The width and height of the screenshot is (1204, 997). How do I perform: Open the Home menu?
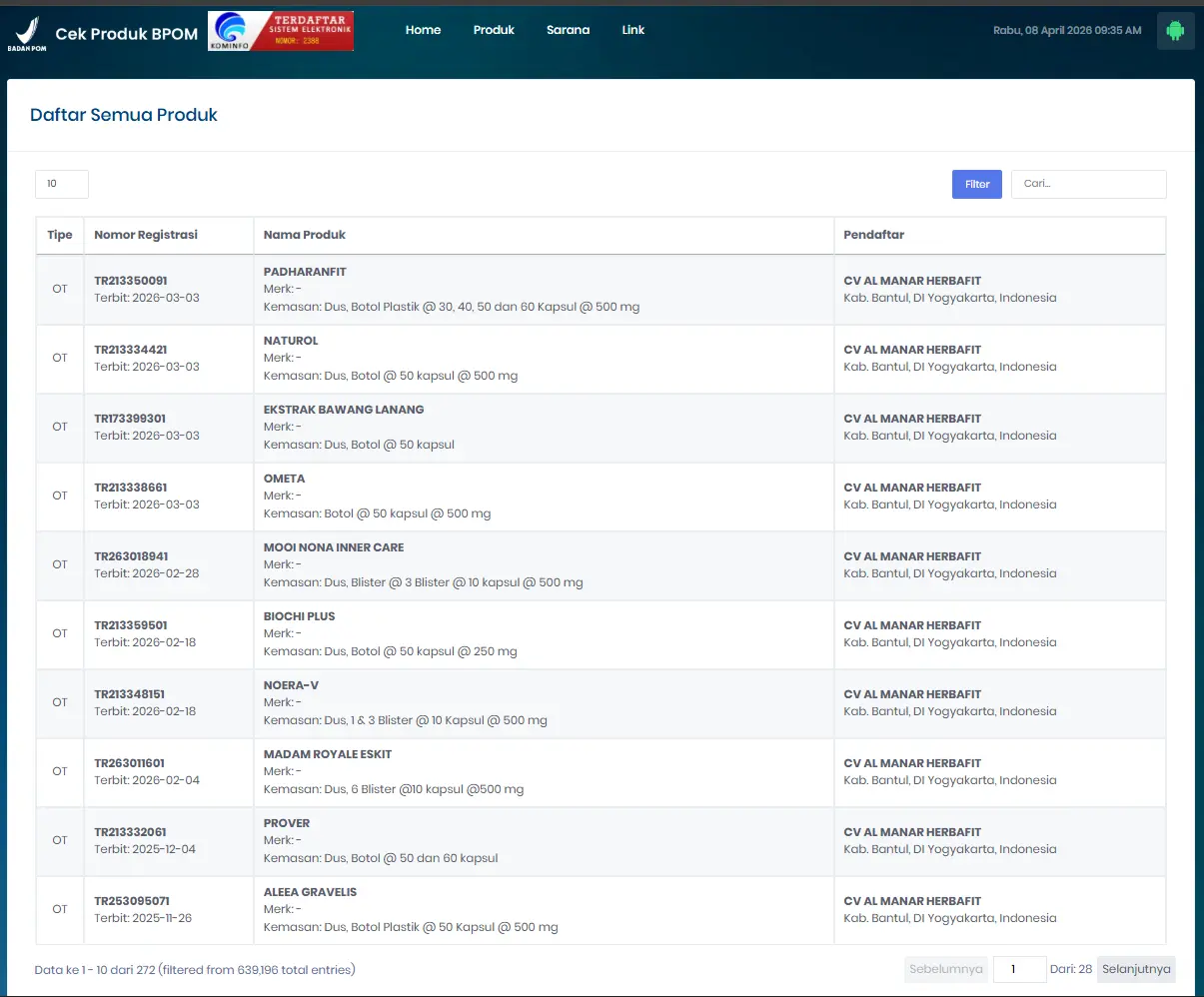[423, 30]
